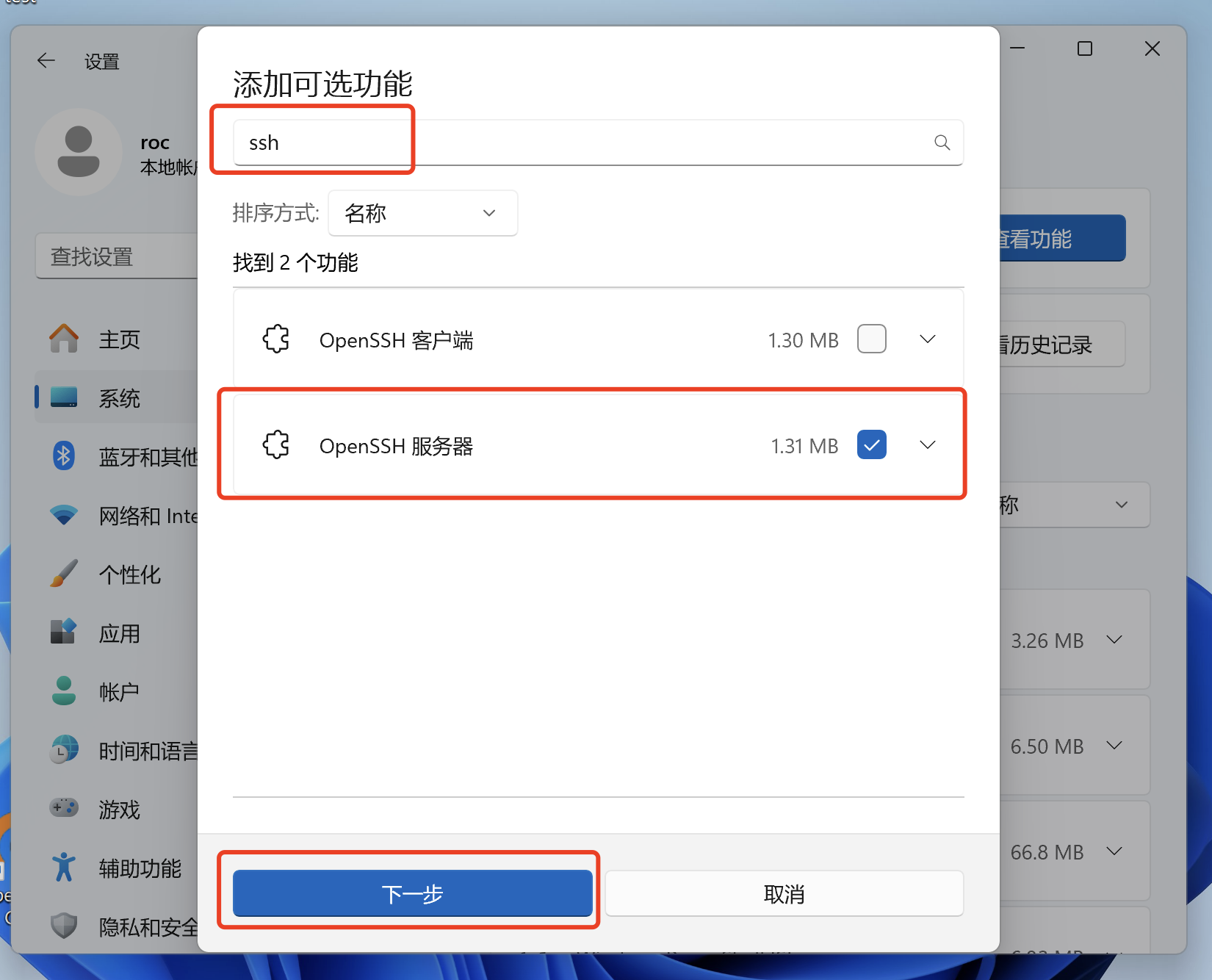1212x980 pixels.
Task: Expand OpenSSH 服务器 details chevron
Action: point(928,444)
